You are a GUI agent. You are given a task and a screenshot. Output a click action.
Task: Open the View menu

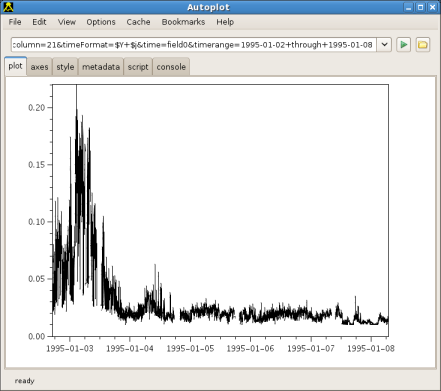pyautogui.click(x=67, y=22)
